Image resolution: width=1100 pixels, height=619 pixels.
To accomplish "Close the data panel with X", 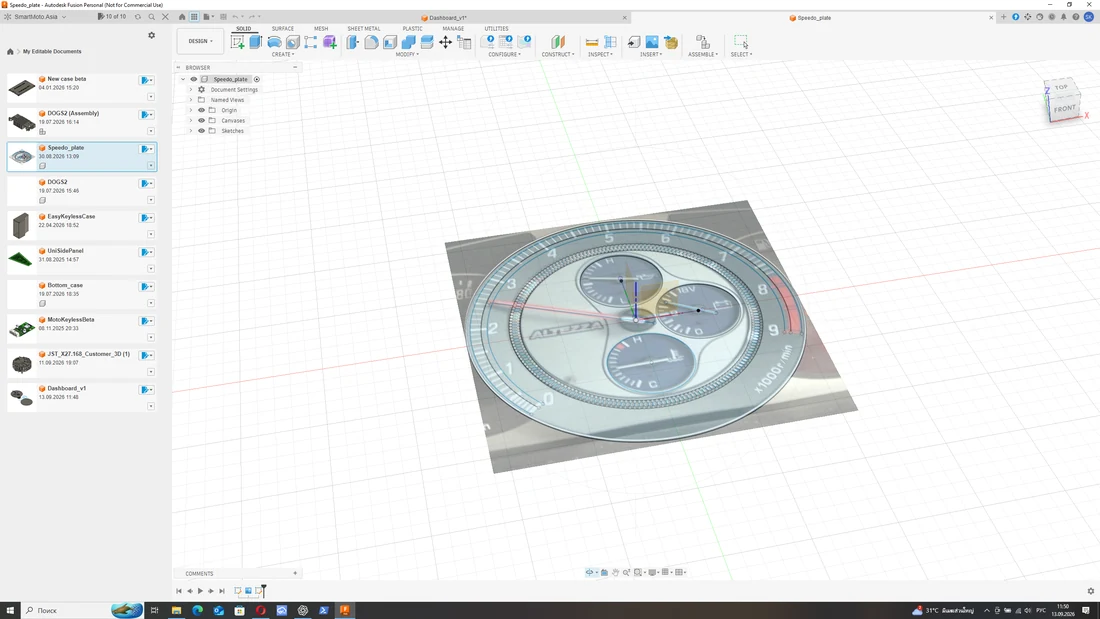I will click(166, 17).
